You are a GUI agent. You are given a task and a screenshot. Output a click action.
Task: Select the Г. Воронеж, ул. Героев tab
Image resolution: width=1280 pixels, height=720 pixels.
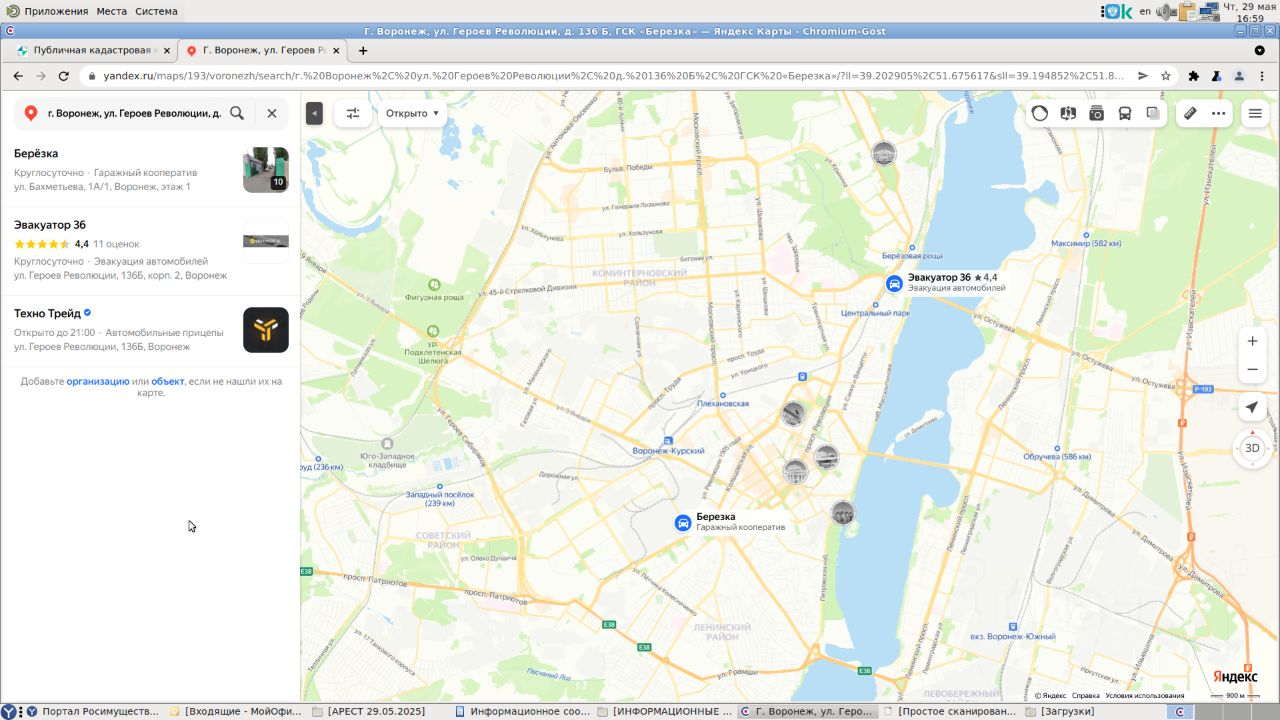264,50
